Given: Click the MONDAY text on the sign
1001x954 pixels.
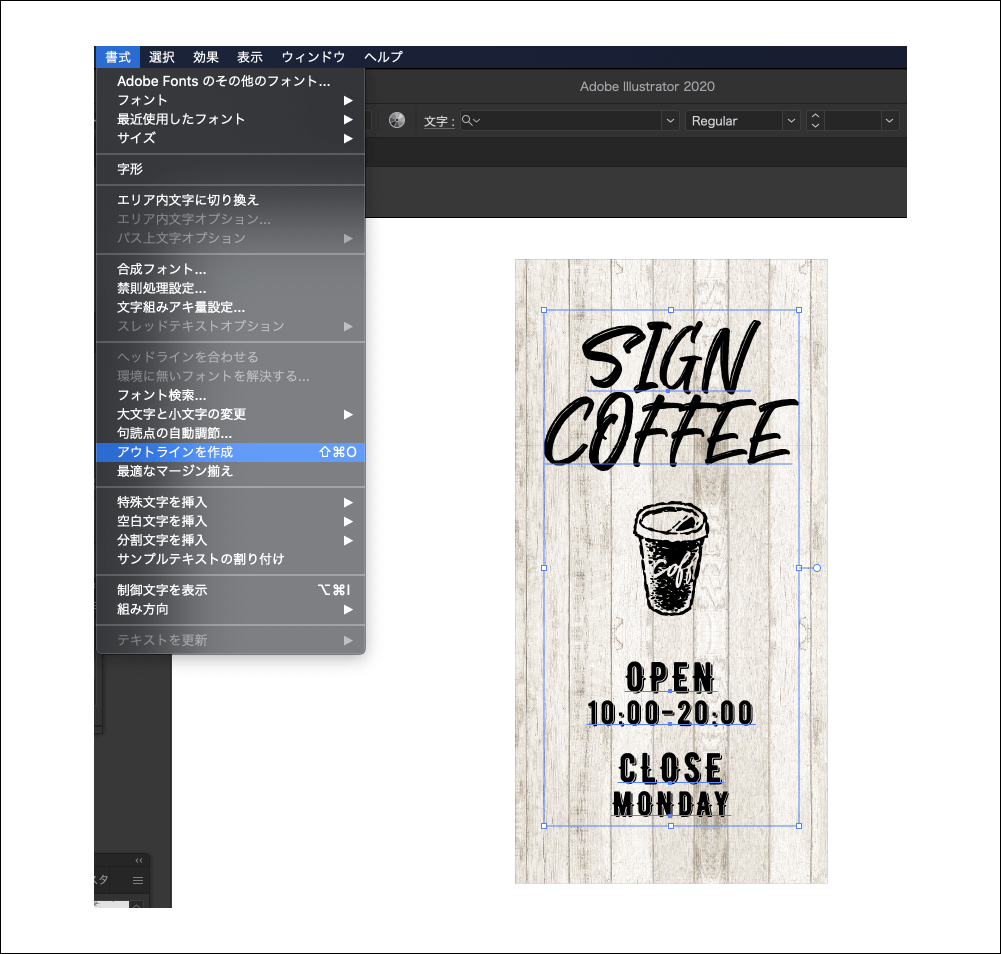Looking at the screenshot, I should coord(671,803).
